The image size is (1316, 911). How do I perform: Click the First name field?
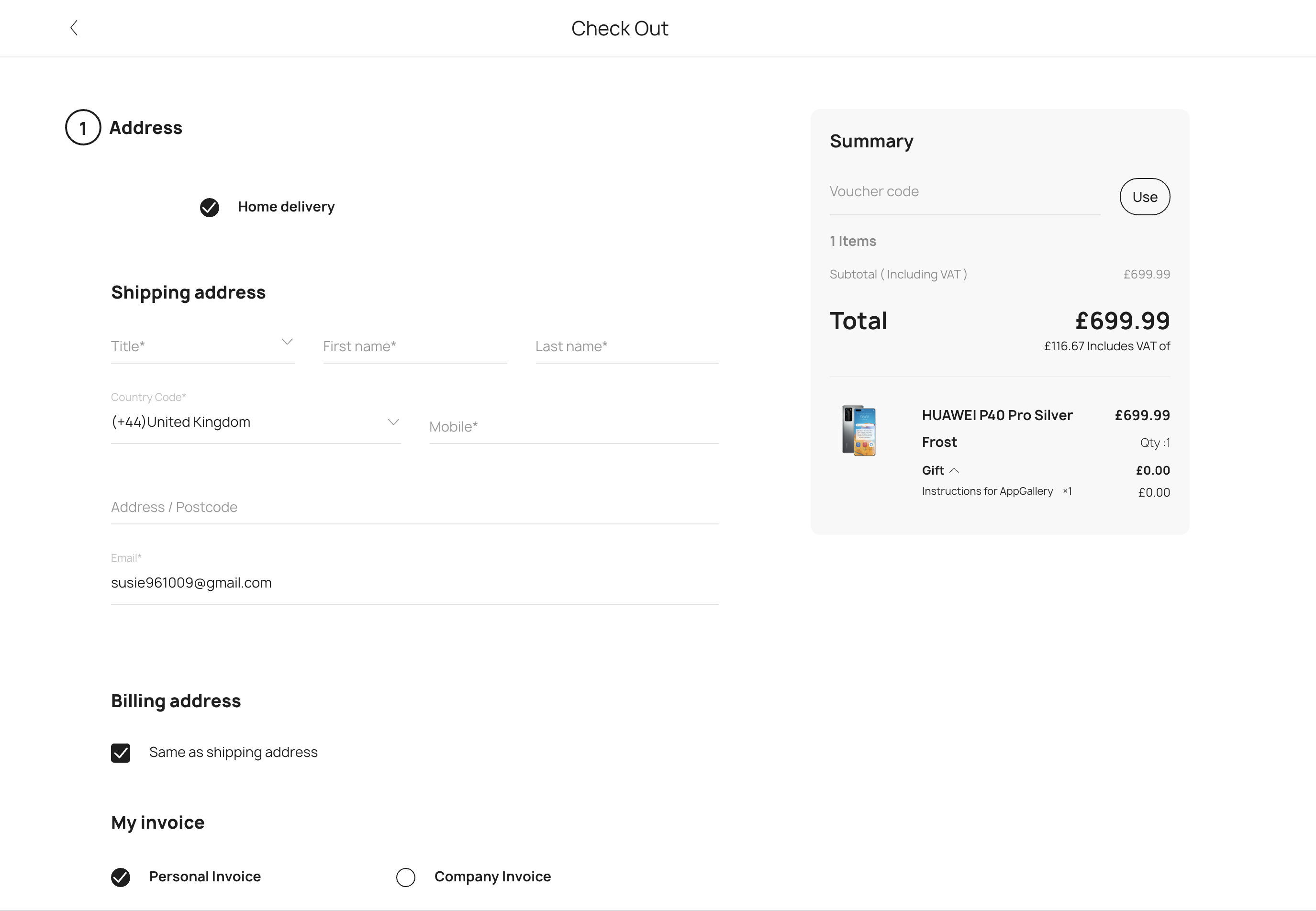(x=414, y=346)
